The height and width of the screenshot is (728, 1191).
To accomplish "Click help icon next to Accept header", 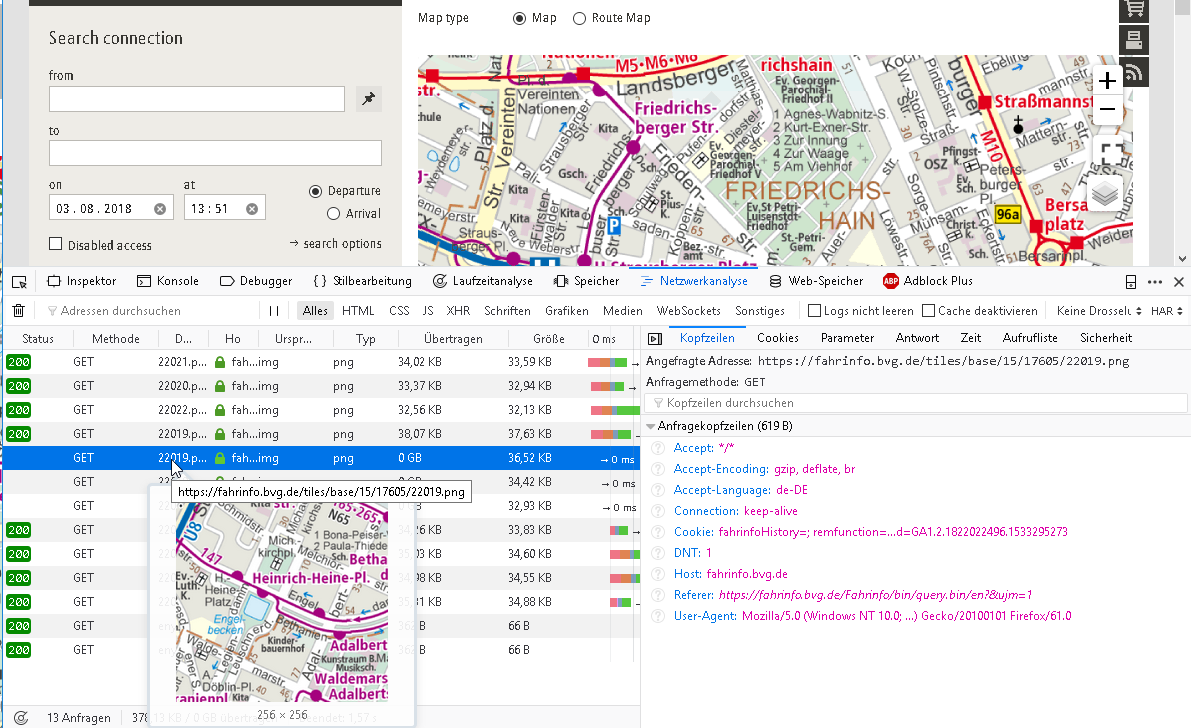I will 659,448.
